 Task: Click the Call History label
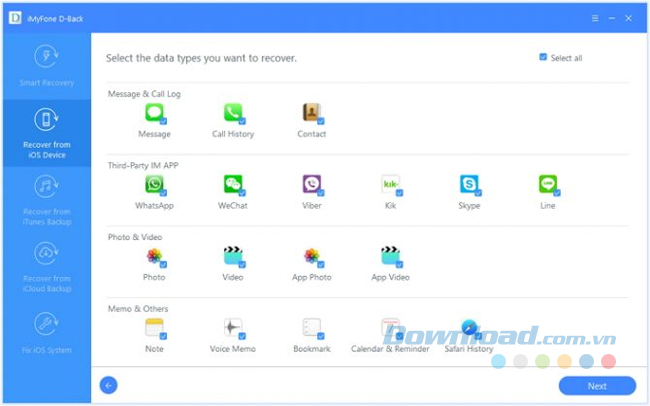[233, 134]
